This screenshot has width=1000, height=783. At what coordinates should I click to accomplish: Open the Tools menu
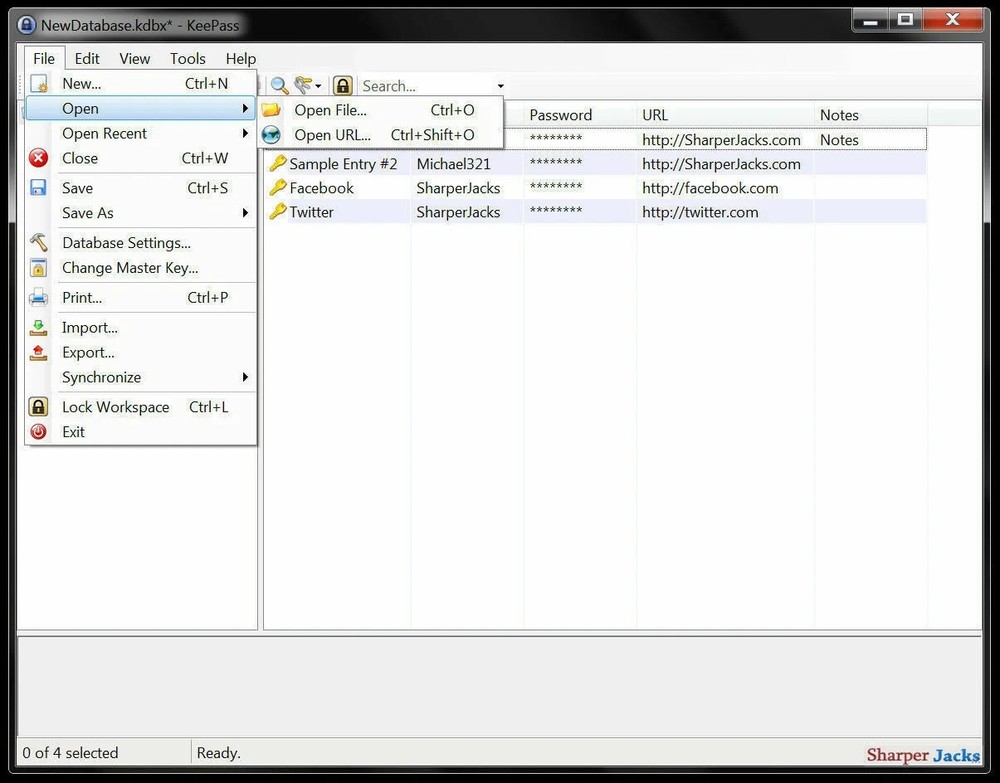pos(187,58)
